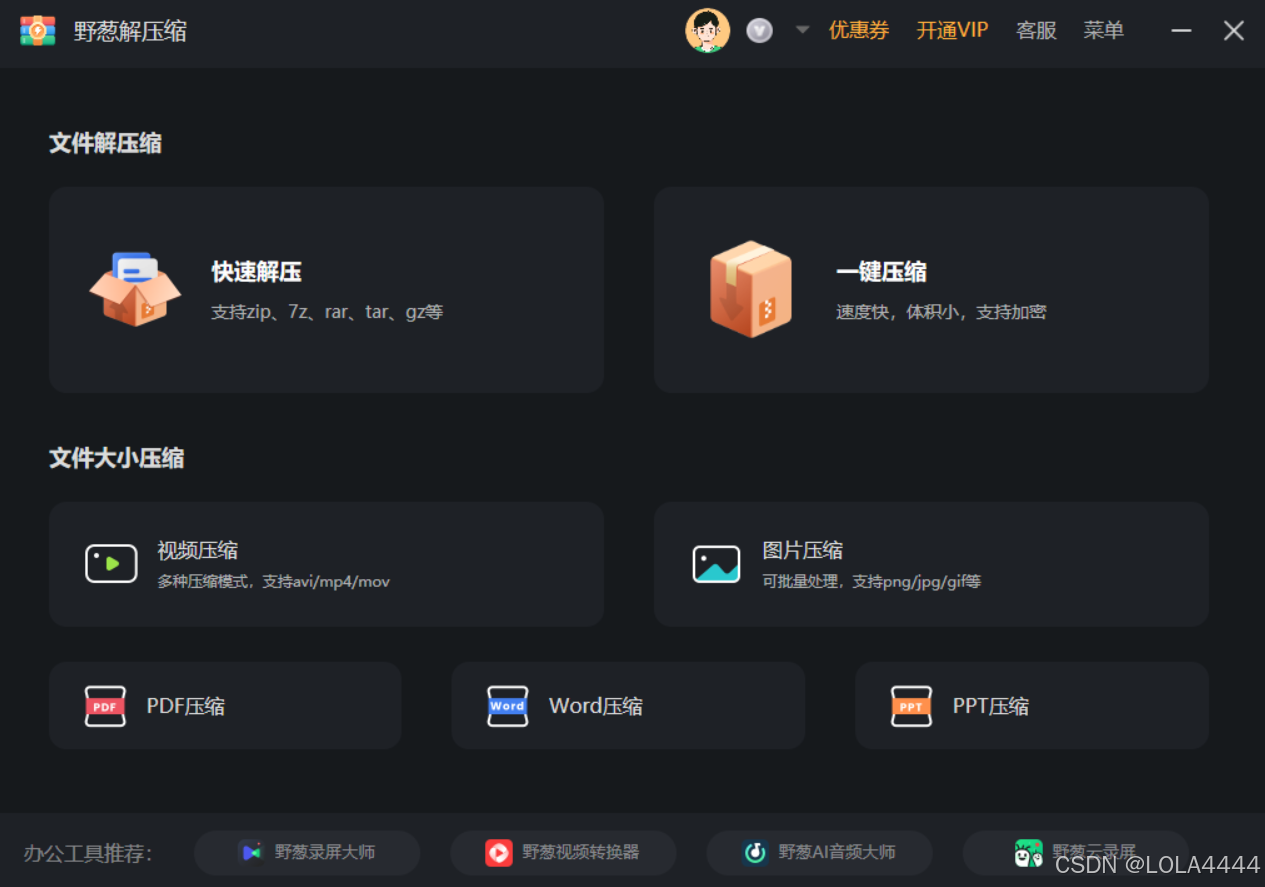Open the Word压缩 tool label
This screenshot has width=1265, height=887.
tap(596, 706)
